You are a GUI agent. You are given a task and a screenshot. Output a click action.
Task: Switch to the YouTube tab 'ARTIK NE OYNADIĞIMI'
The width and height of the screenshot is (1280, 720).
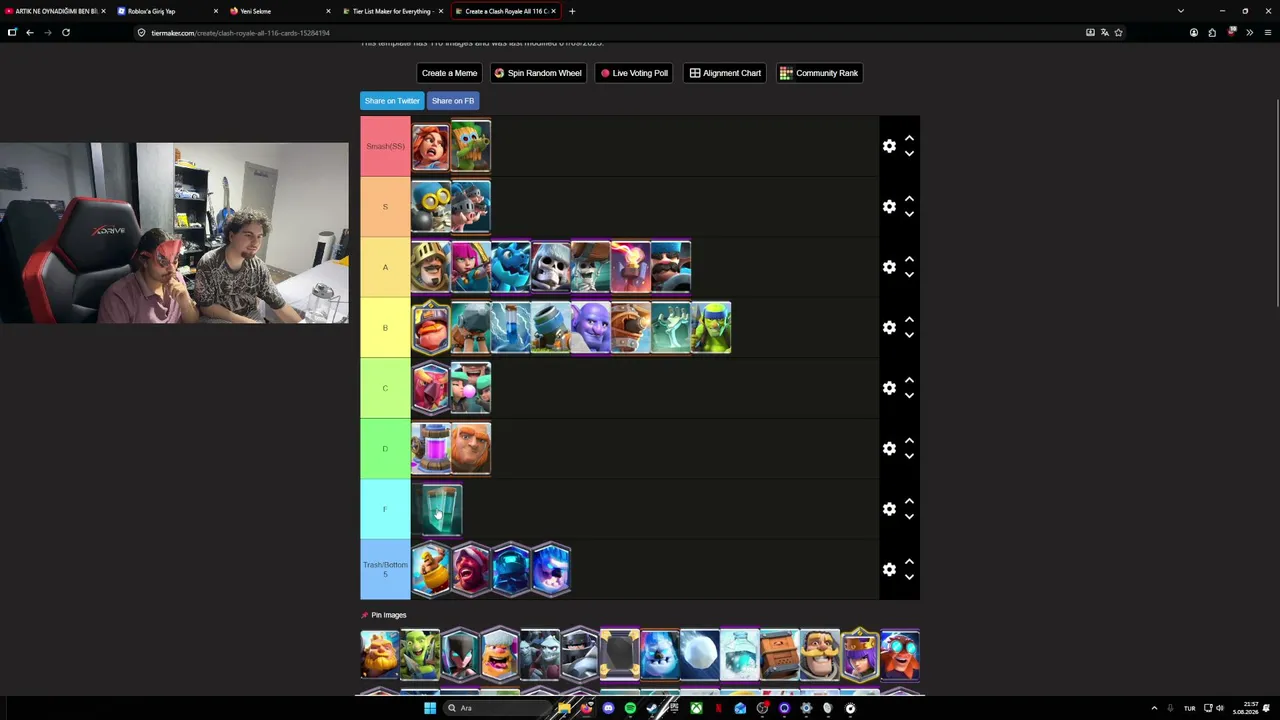(x=55, y=11)
